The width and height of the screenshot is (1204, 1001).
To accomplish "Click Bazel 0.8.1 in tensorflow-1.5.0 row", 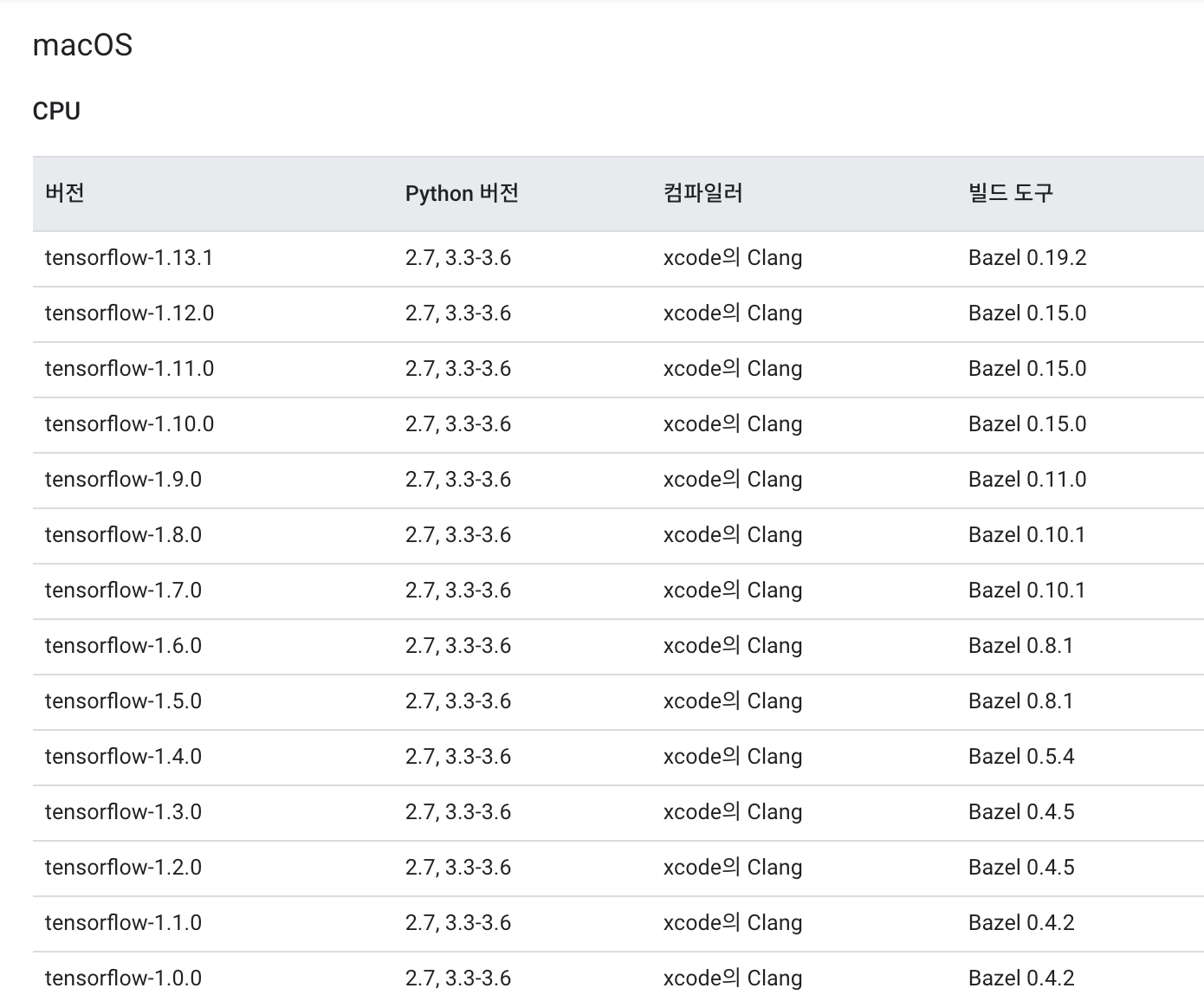I will pyautogui.click(x=1020, y=701).
